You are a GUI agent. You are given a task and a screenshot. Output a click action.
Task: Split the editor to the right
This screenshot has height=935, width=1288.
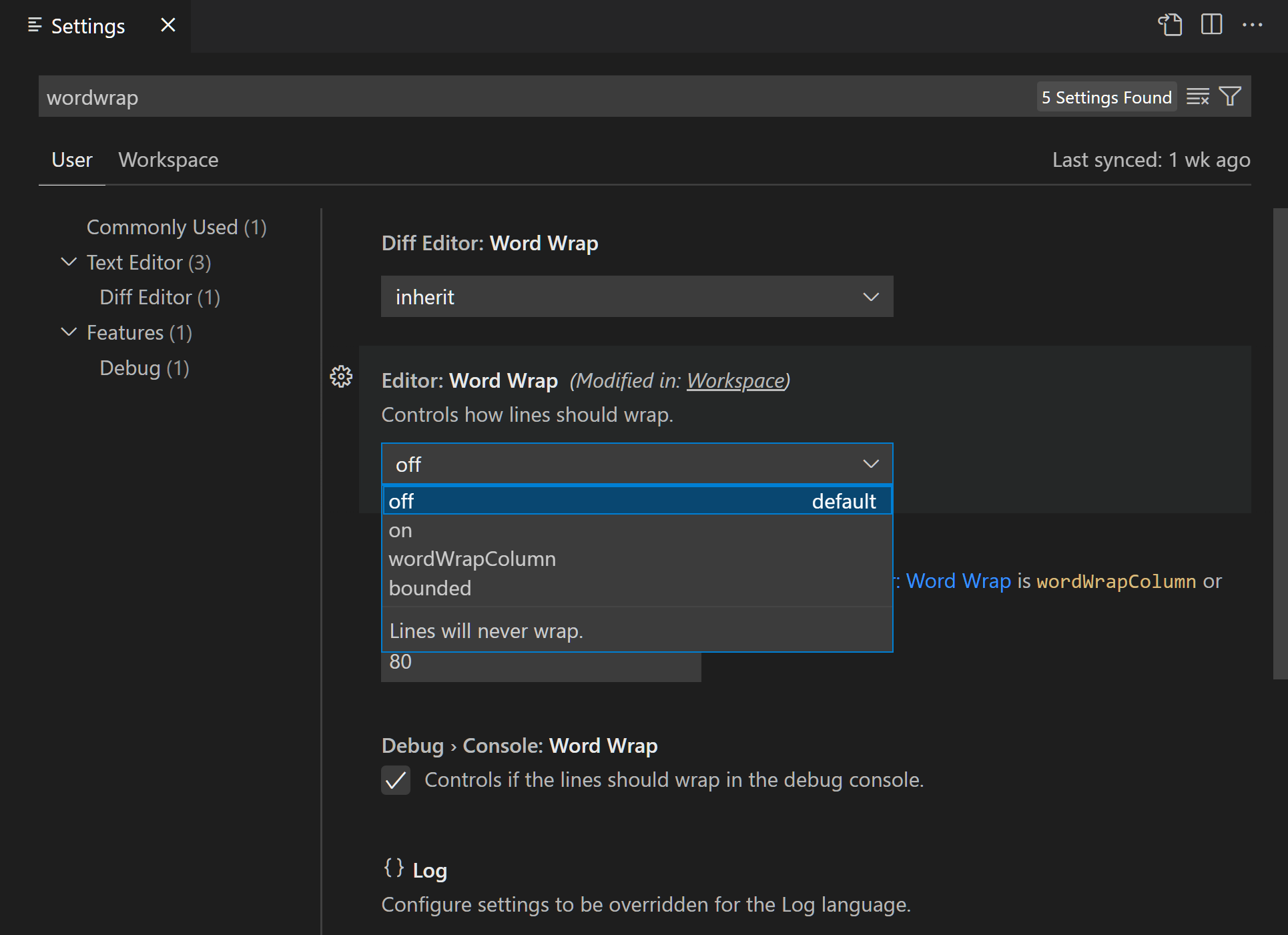[1211, 25]
